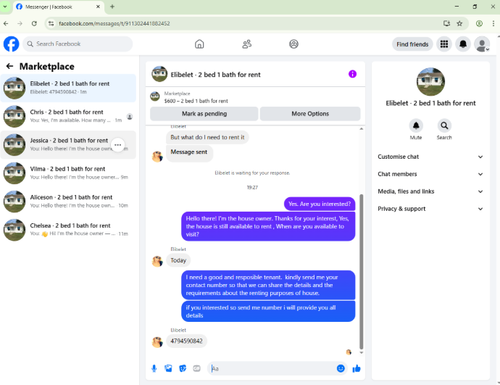The height and width of the screenshot is (385, 500).
Task: Open the emoji picker in message box
Action: 340,368
